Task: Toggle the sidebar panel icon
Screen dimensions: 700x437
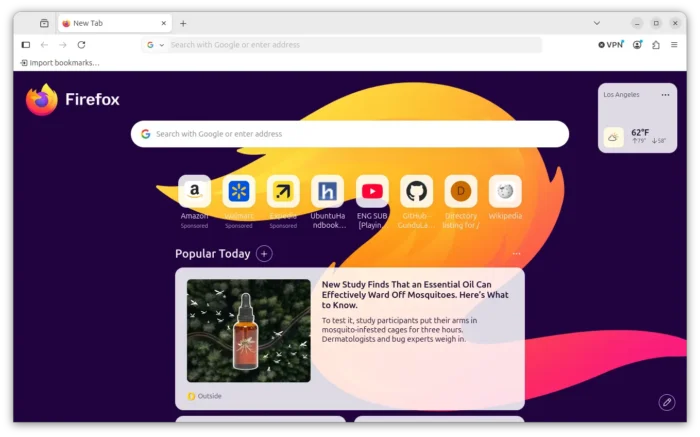Action: [x=26, y=45]
